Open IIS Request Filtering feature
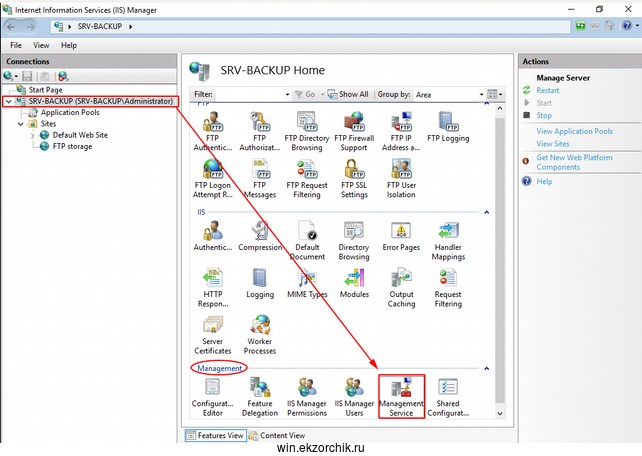 pos(448,287)
